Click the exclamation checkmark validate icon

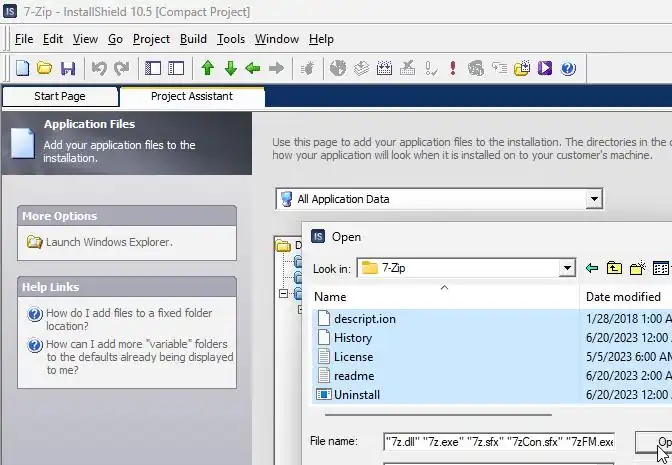[x=430, y=68]
